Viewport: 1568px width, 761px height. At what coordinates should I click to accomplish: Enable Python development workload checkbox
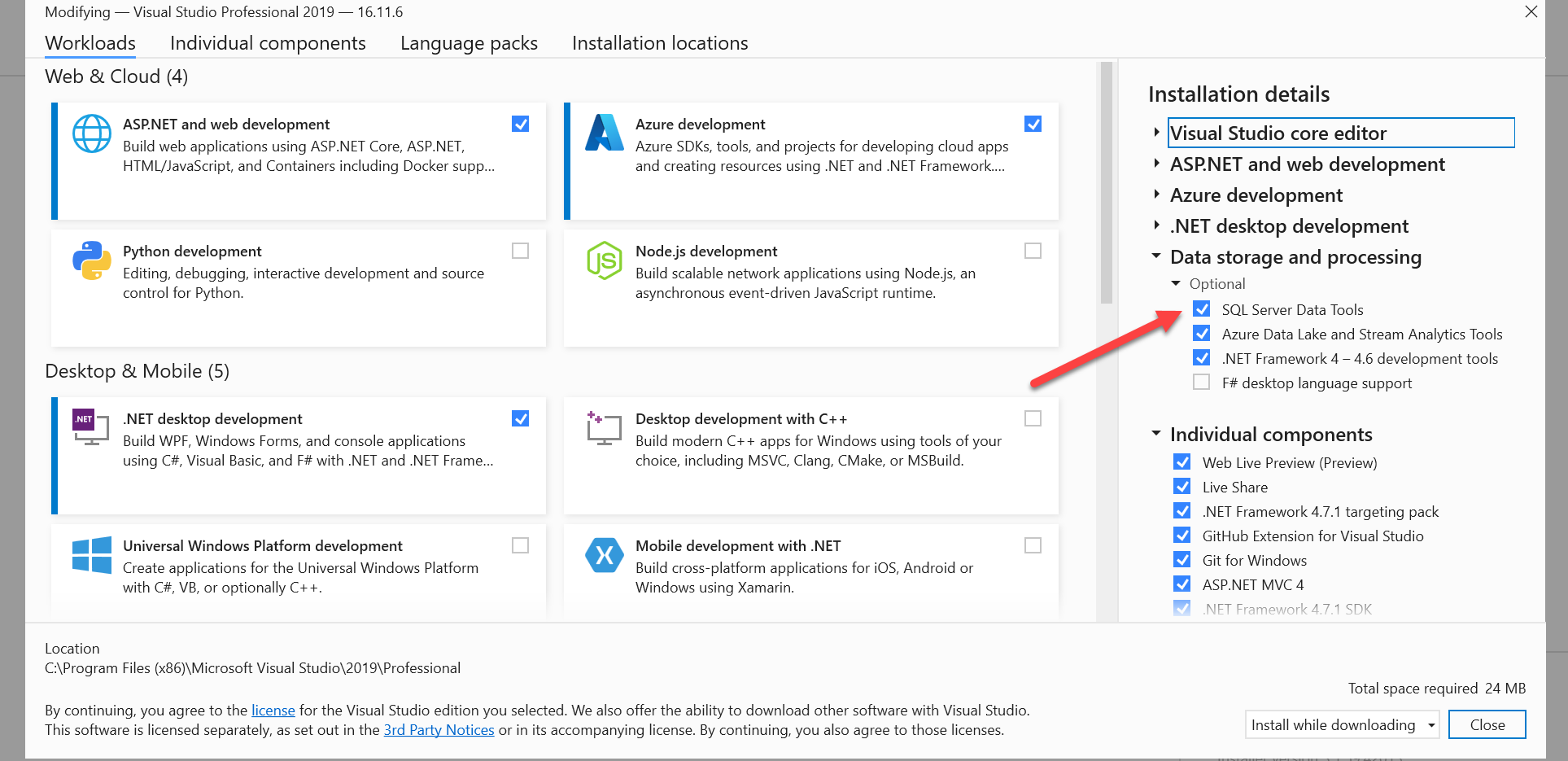click(521, 251)
